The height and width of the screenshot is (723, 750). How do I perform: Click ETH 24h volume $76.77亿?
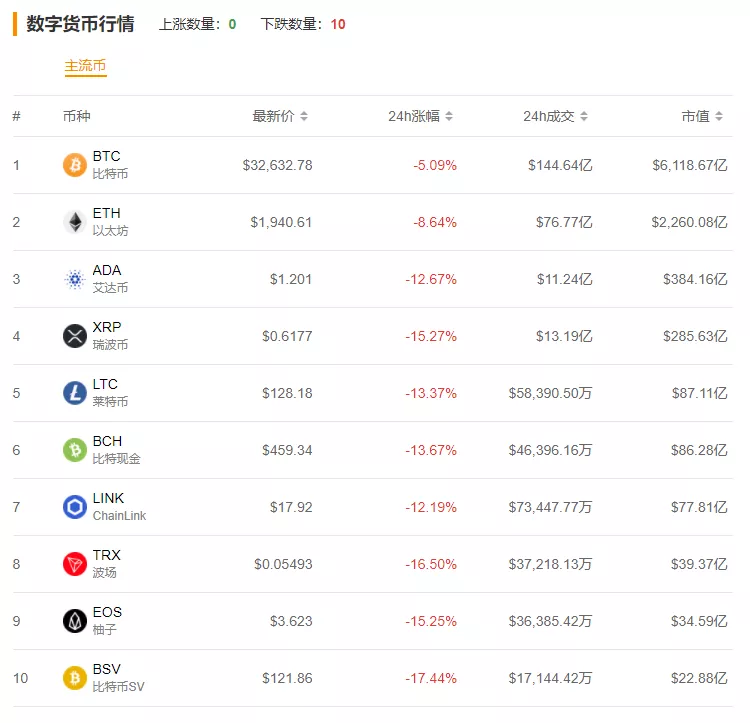point(564,222)
